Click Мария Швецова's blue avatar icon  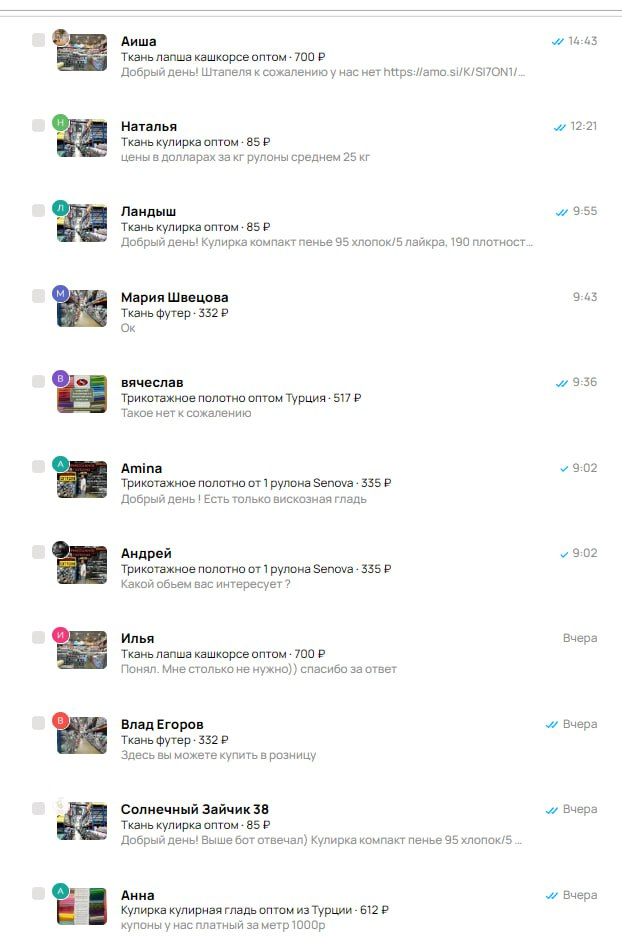[x=60, y=293]
